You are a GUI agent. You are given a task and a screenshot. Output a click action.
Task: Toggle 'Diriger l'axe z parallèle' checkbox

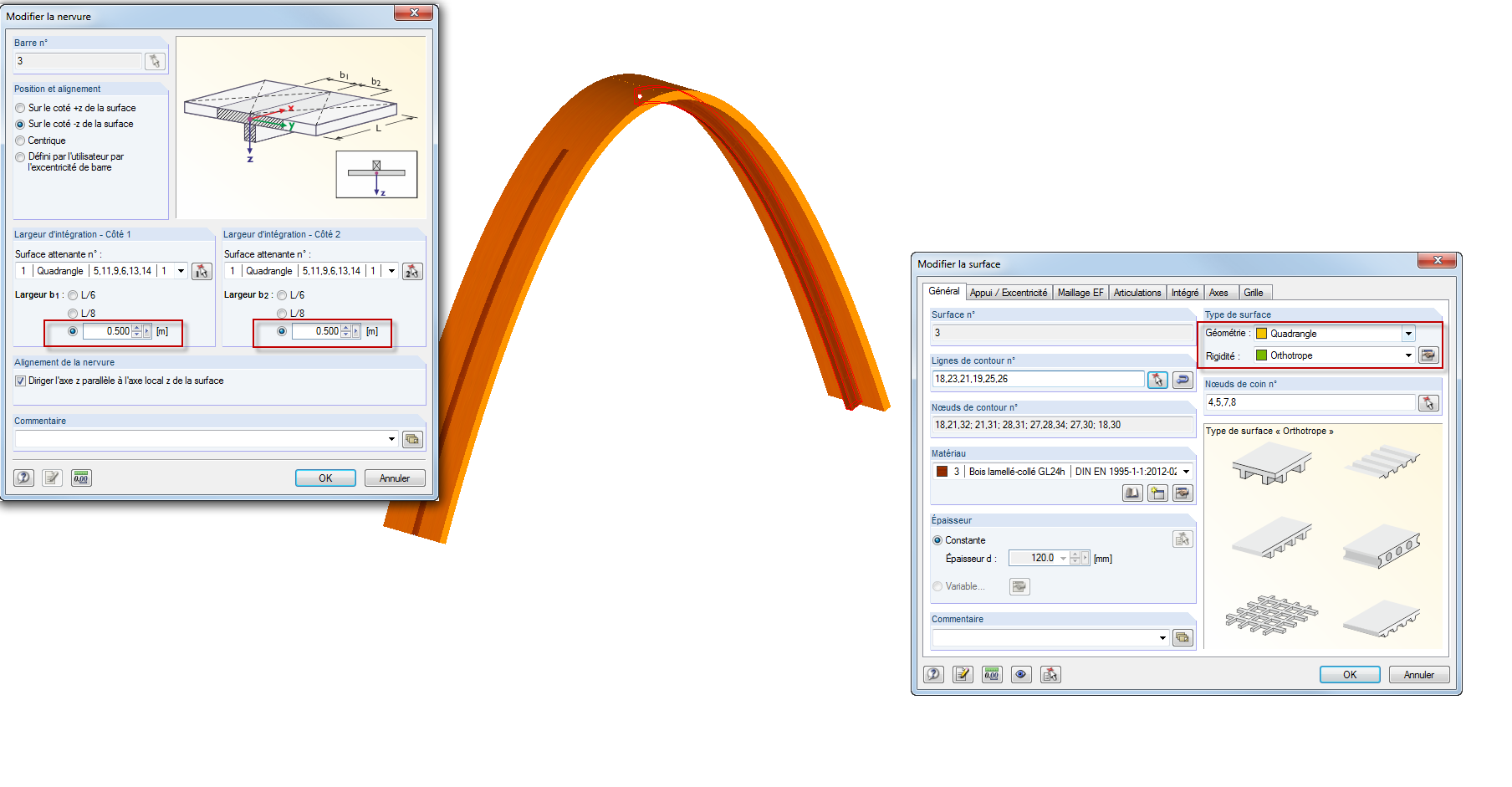tap(20, 381)
